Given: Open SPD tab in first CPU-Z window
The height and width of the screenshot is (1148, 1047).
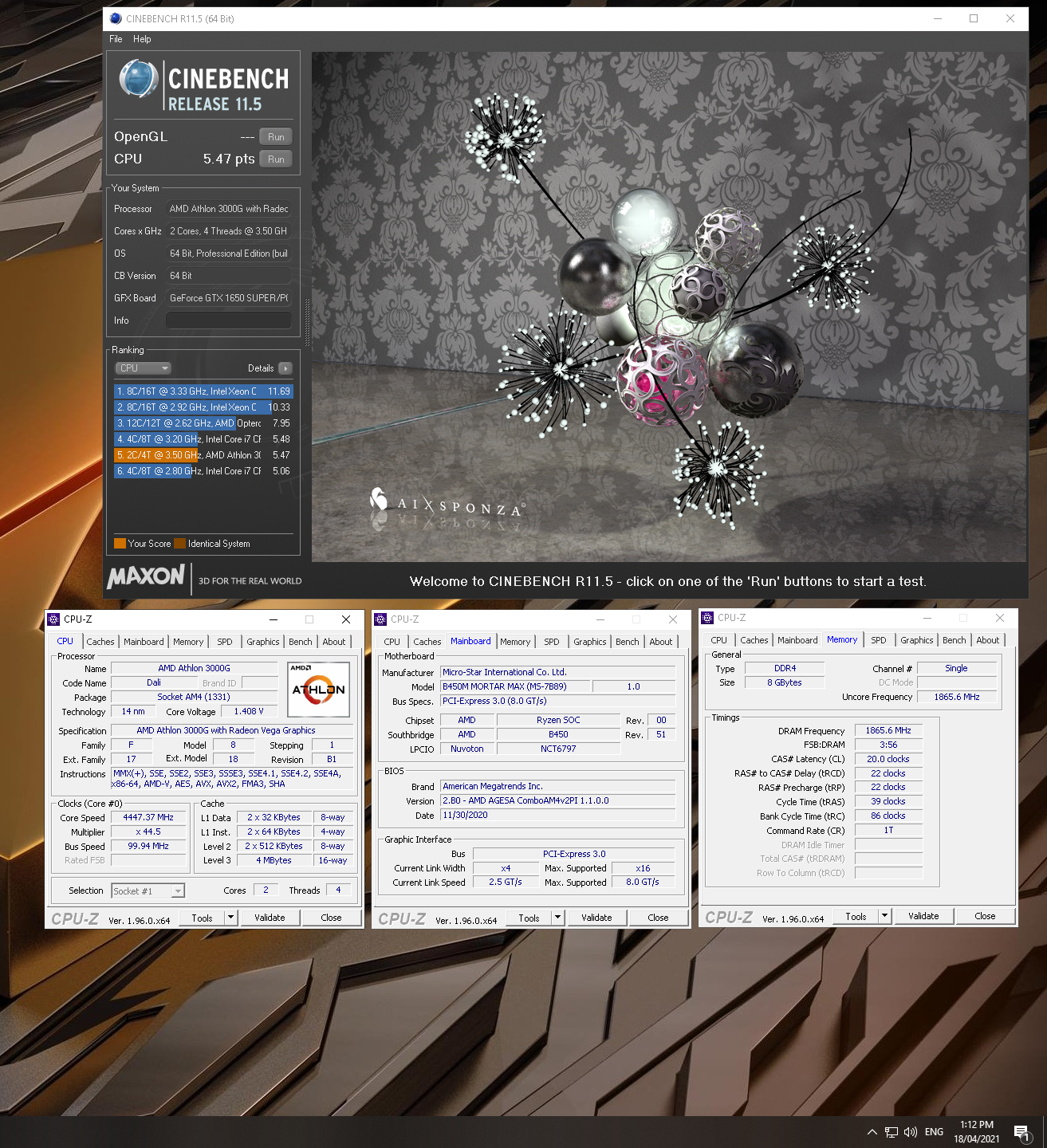Looking at the screenshot, I should point(225,642).
